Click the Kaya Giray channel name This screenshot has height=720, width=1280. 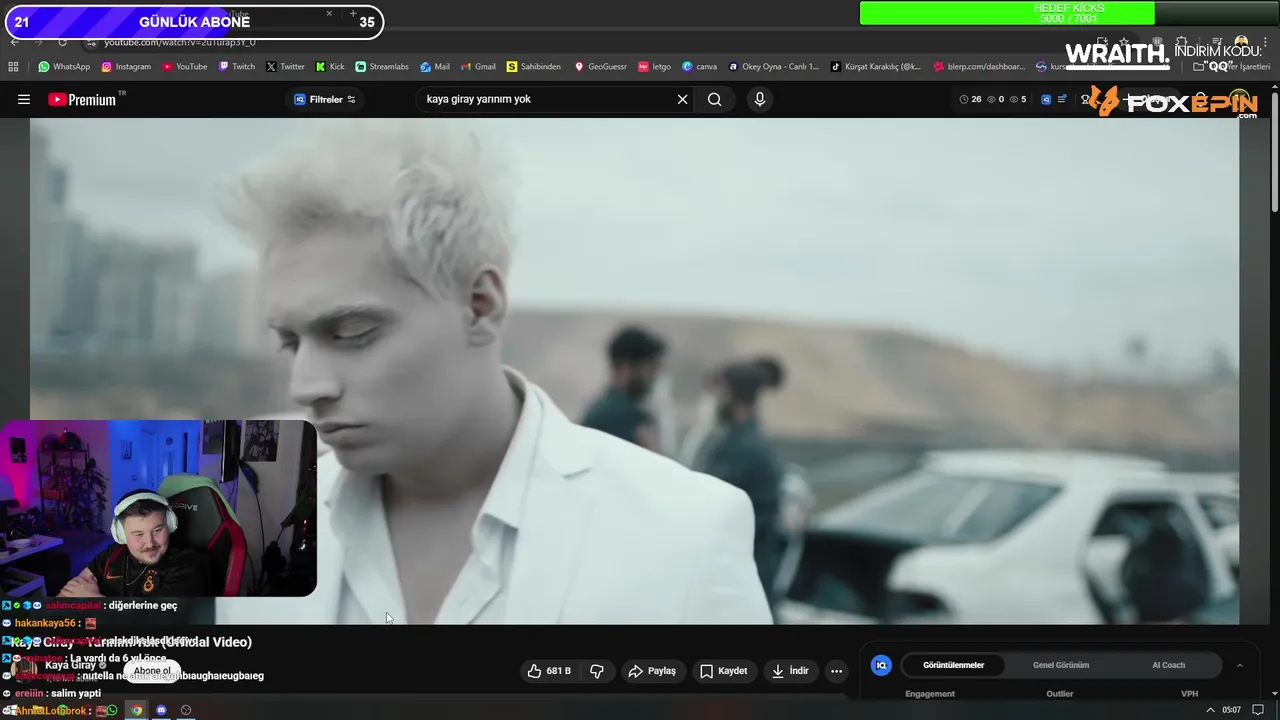tap(70, 665)
